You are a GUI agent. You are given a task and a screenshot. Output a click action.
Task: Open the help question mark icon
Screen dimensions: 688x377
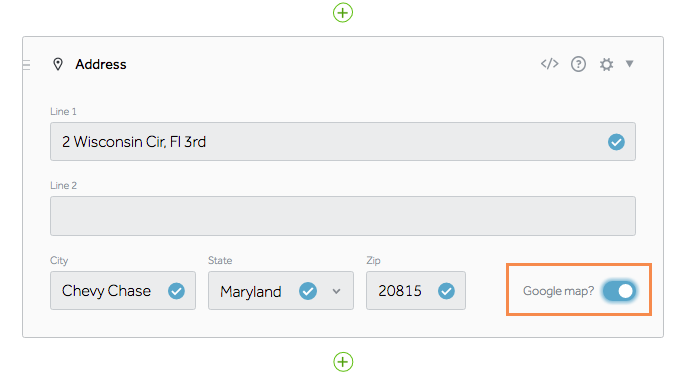[x=578, y=64]
